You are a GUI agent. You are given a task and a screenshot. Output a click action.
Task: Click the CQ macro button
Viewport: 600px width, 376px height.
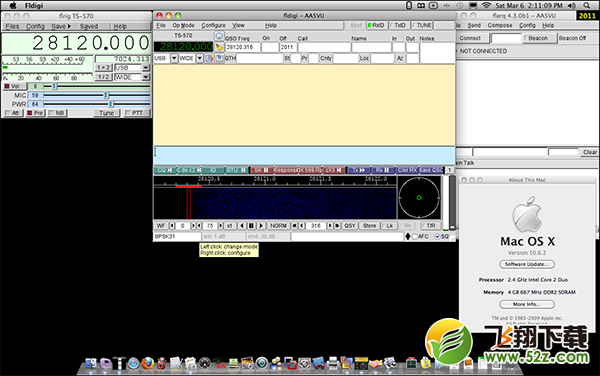tap(165, 170)
